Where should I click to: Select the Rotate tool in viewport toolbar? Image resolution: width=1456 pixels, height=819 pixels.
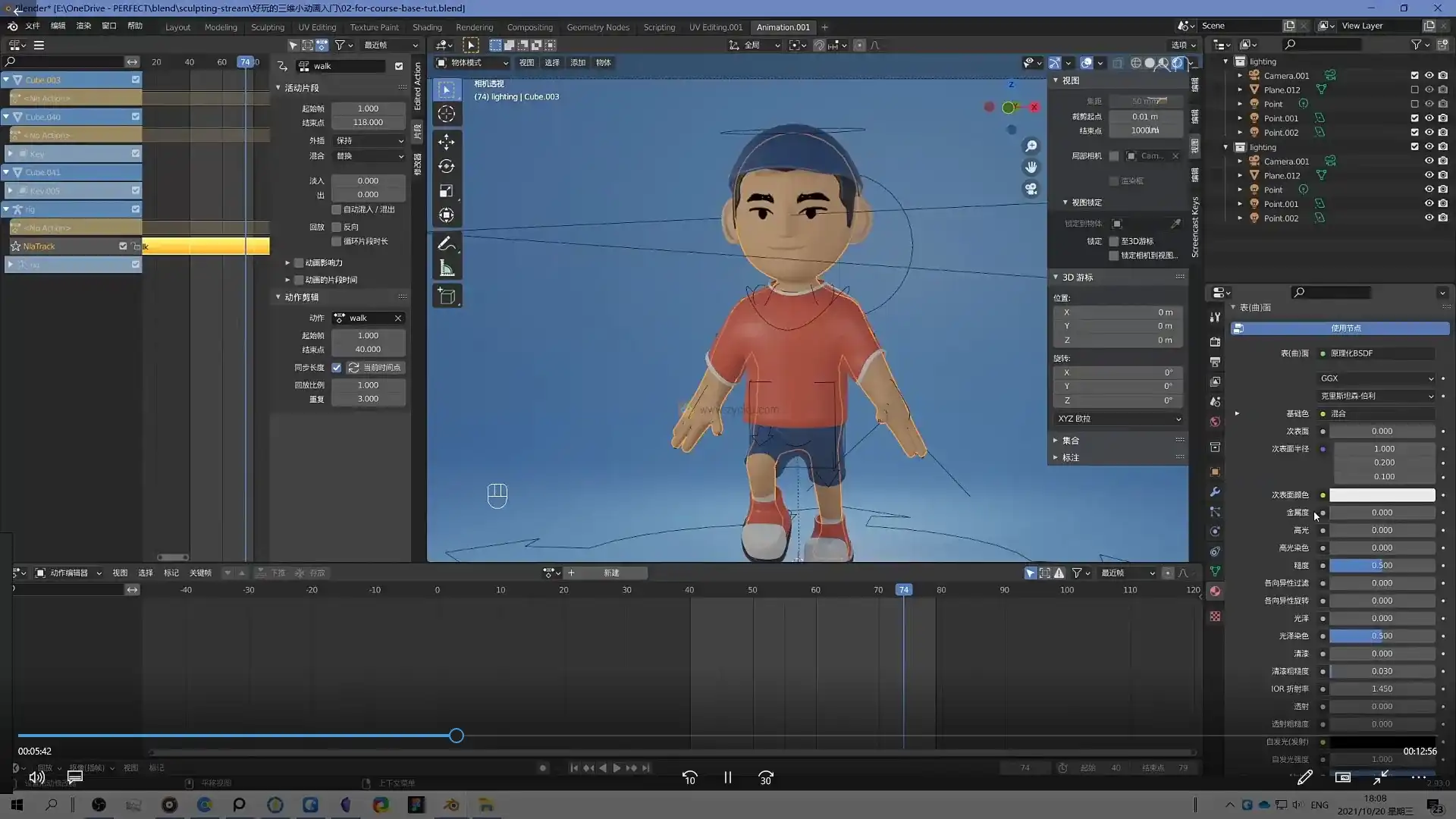(447, 166)
